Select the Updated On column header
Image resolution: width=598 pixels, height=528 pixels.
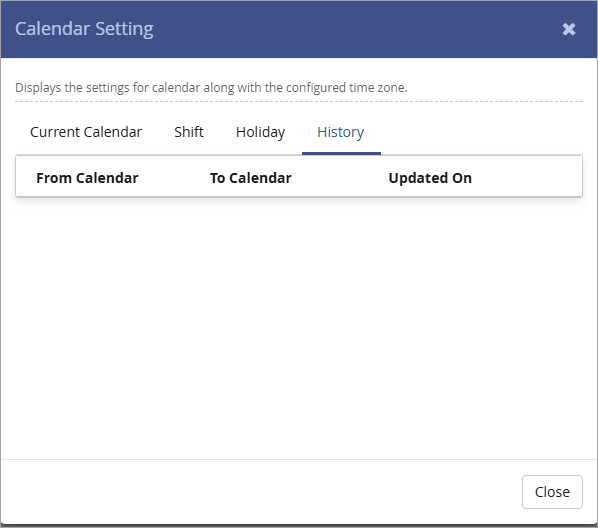tap(430, 178)
